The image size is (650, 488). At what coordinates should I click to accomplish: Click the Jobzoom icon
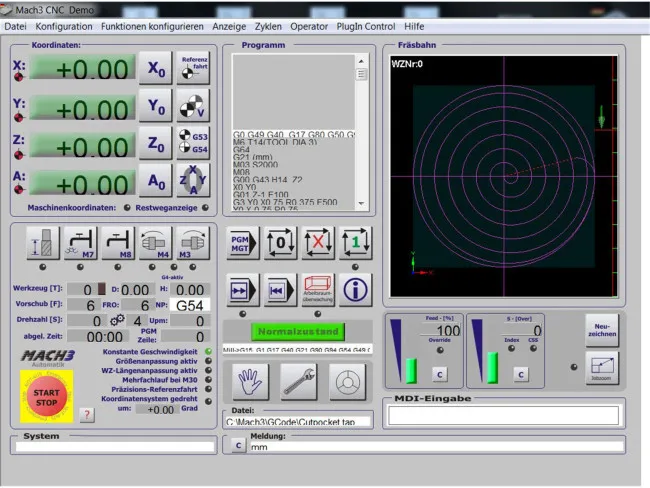[x=602, y=367]
